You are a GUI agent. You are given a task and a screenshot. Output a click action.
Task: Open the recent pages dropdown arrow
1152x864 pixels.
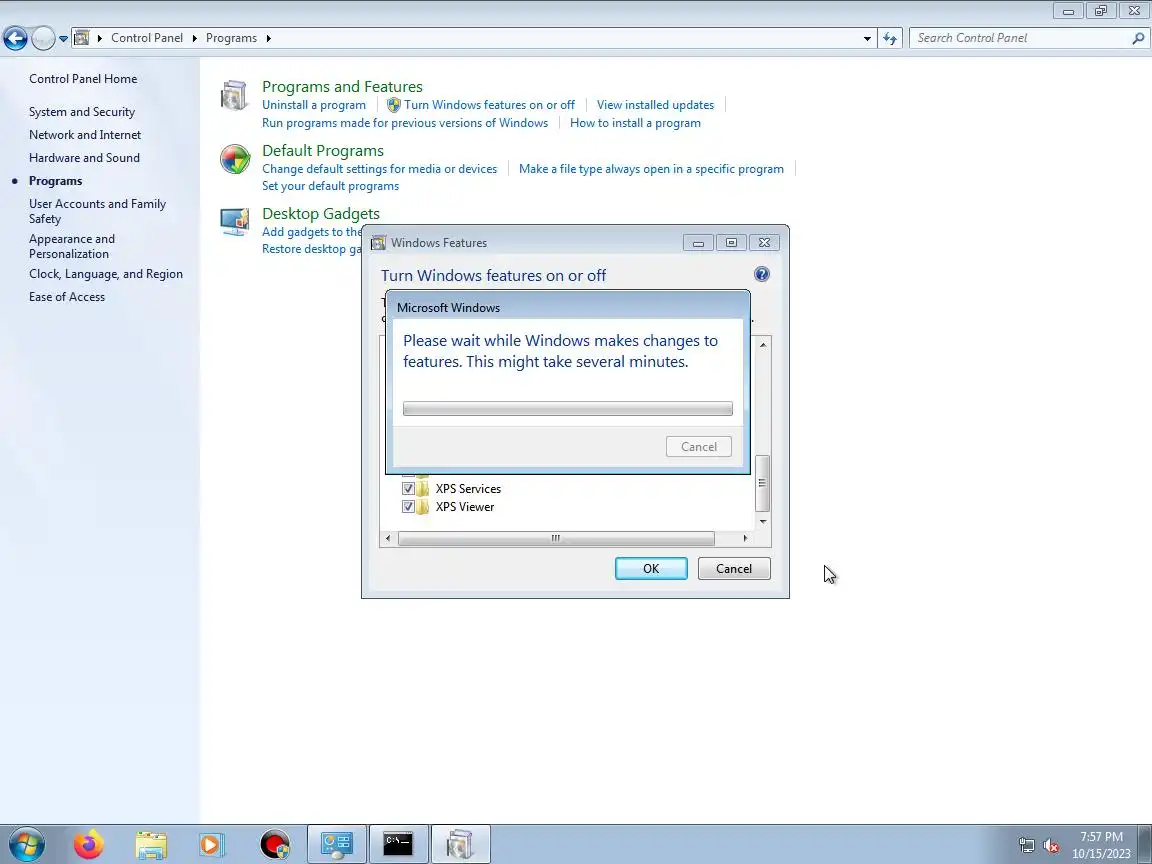tap(63, 39)
